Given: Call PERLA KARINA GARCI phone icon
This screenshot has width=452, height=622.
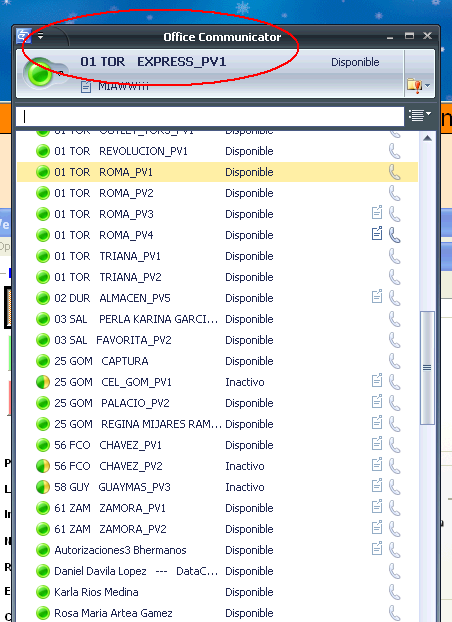Looking at the screenshot, I should (394, 319).
